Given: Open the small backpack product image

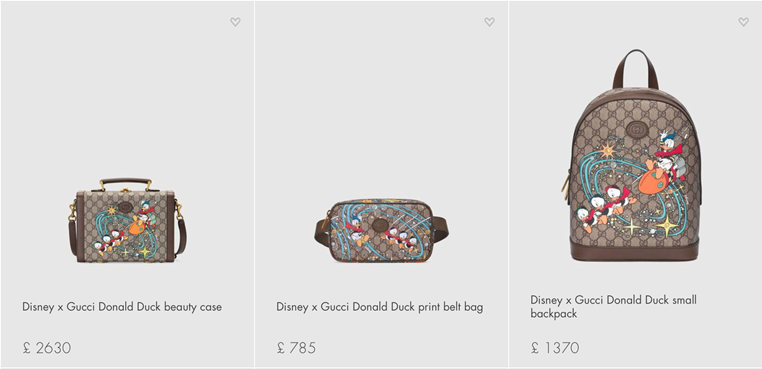Looking at the screenshot, I should 635,156.
